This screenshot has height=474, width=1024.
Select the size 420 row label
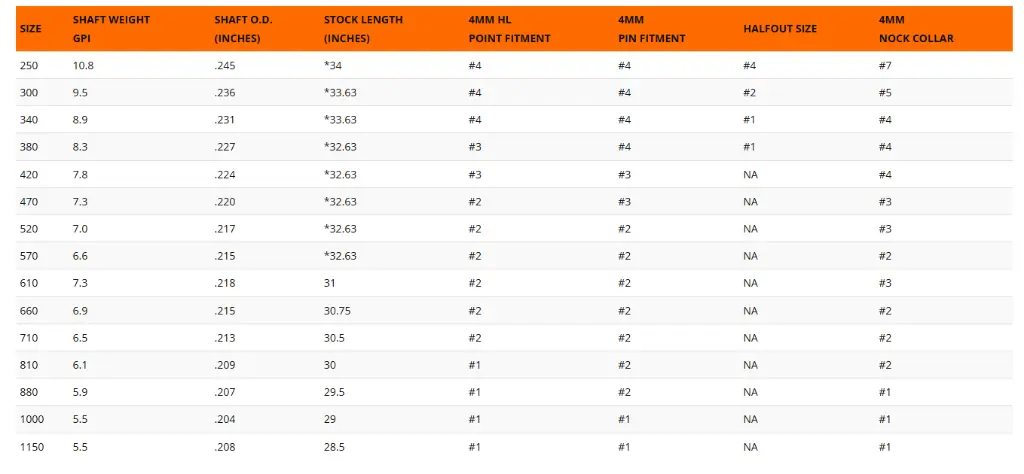27,174
